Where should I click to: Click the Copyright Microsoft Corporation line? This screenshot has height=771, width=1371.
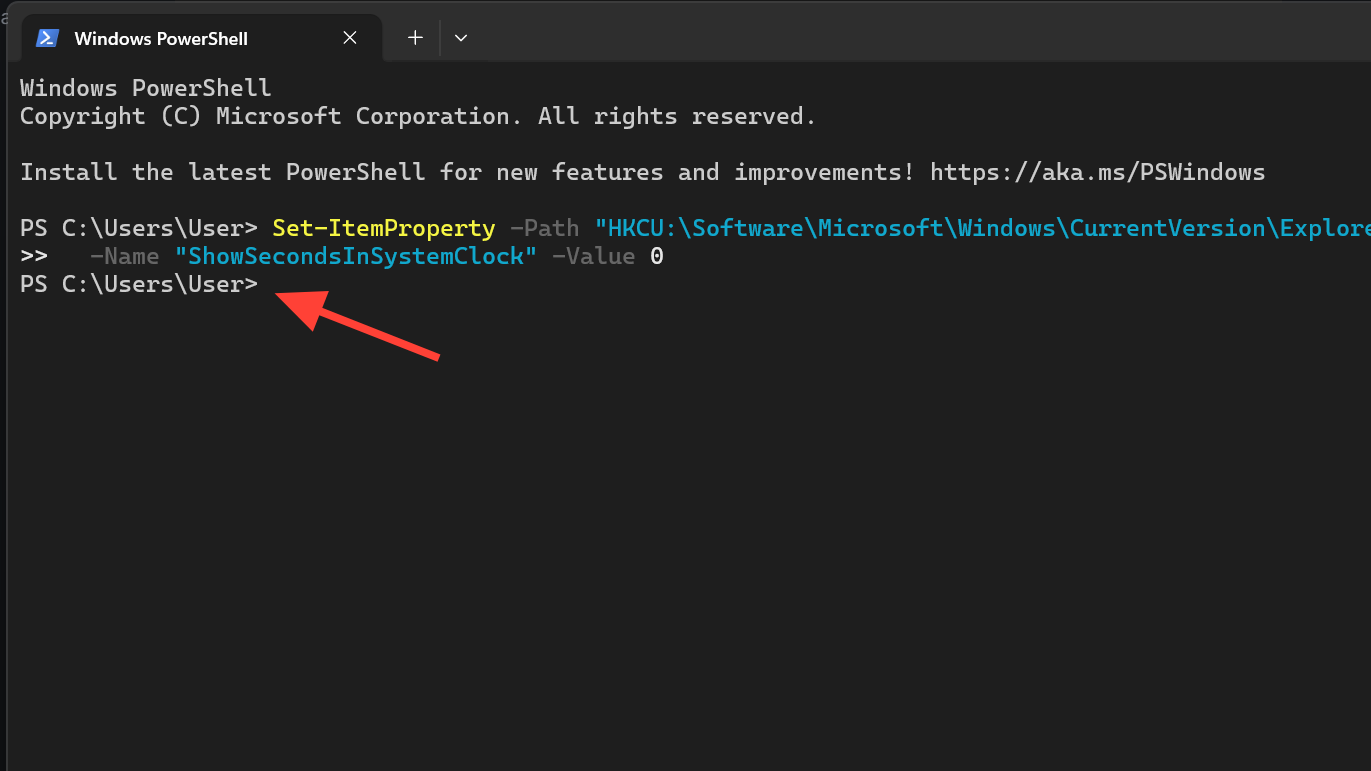(x=418, y=116)
